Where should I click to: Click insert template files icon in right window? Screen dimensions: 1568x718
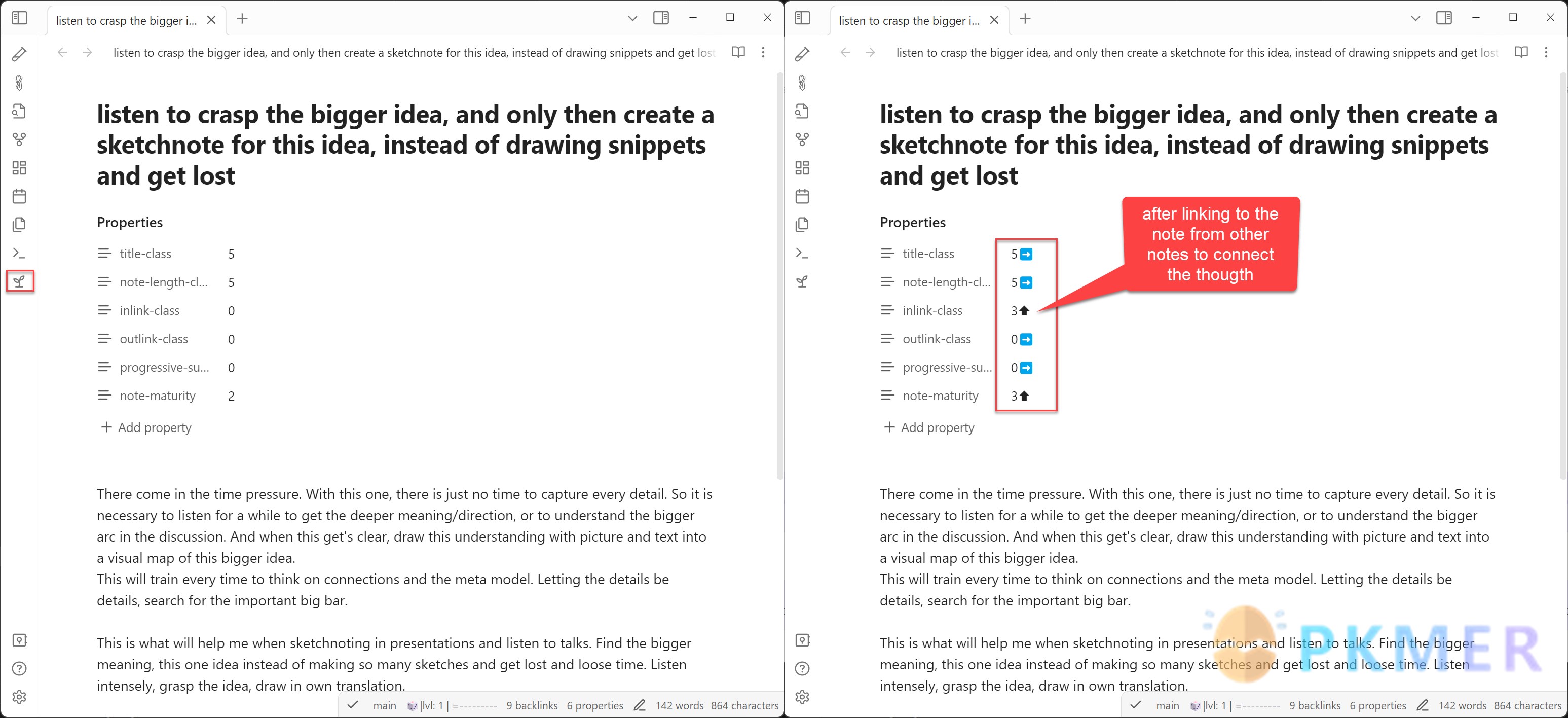(x=802, y=225)
